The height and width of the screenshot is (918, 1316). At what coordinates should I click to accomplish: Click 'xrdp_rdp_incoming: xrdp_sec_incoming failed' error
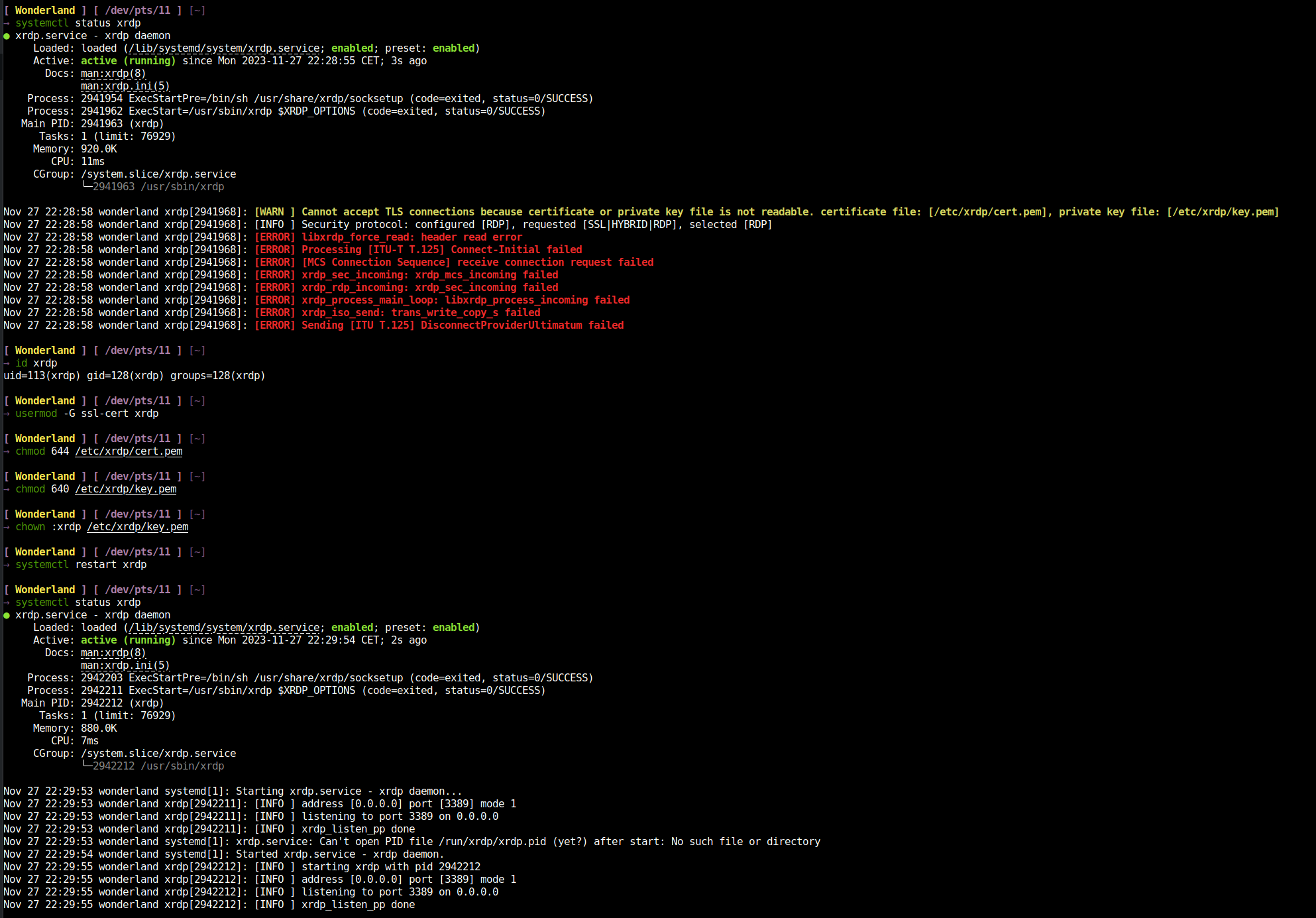click(429, 288)
